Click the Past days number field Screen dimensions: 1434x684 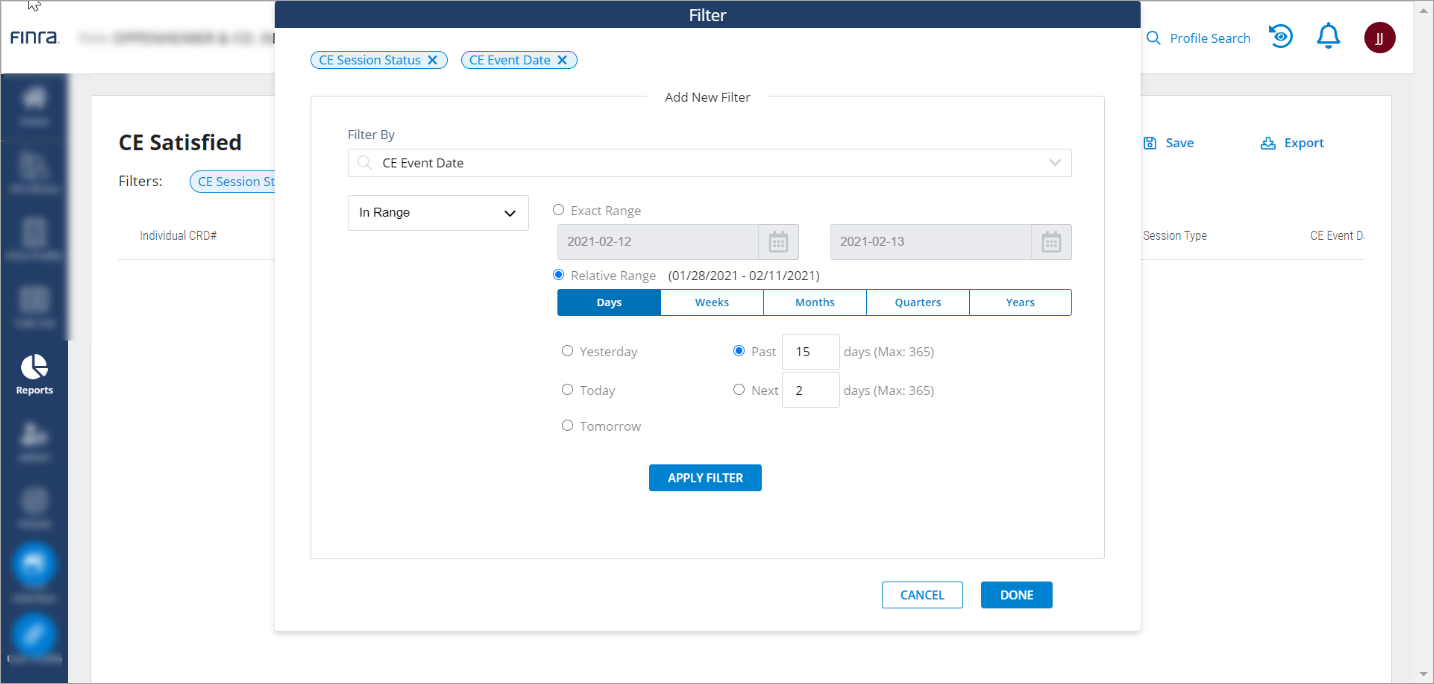[x=810, y=352]
